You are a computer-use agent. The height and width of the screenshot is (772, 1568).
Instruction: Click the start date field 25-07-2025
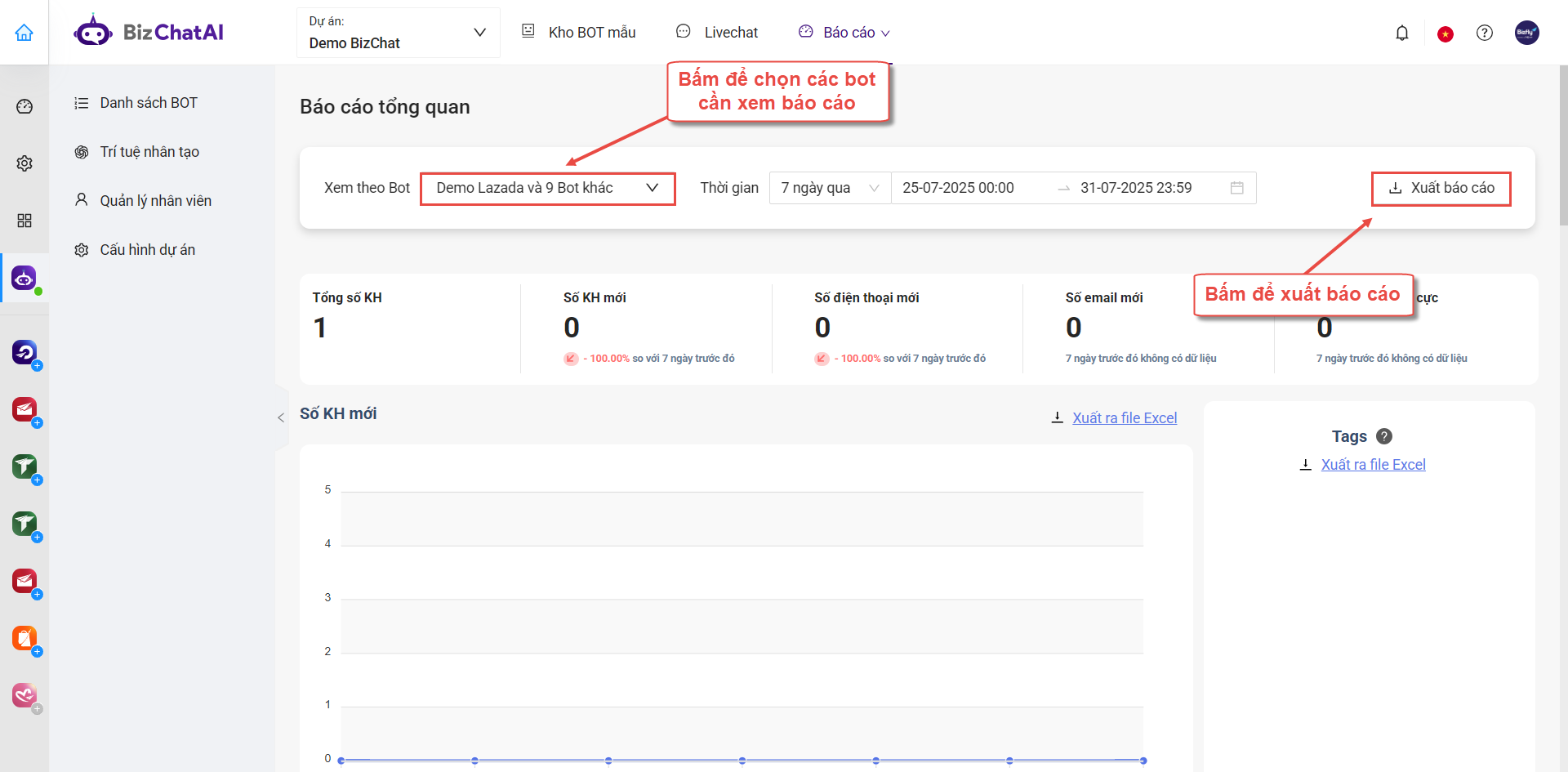[958, 189]
